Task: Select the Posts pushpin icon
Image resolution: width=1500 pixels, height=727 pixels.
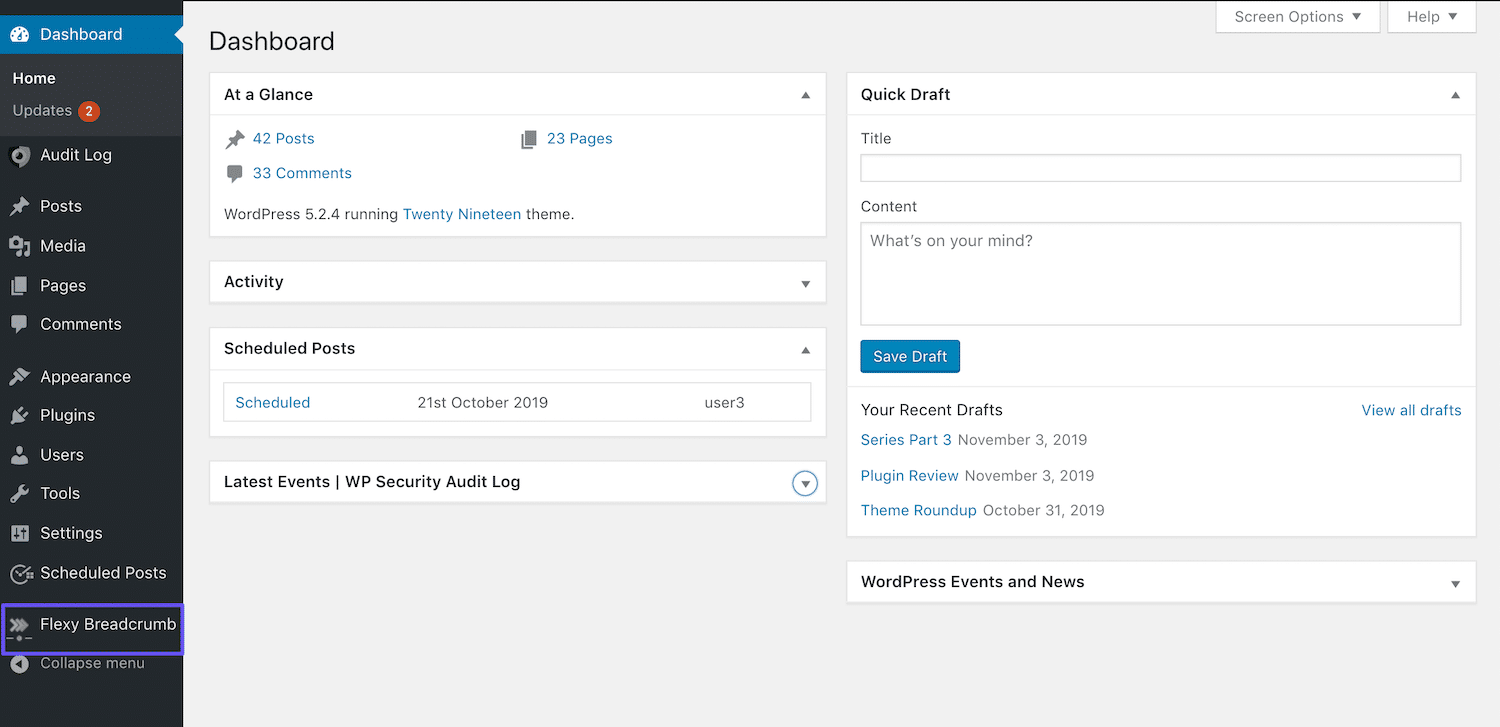Action: [20, 206]
